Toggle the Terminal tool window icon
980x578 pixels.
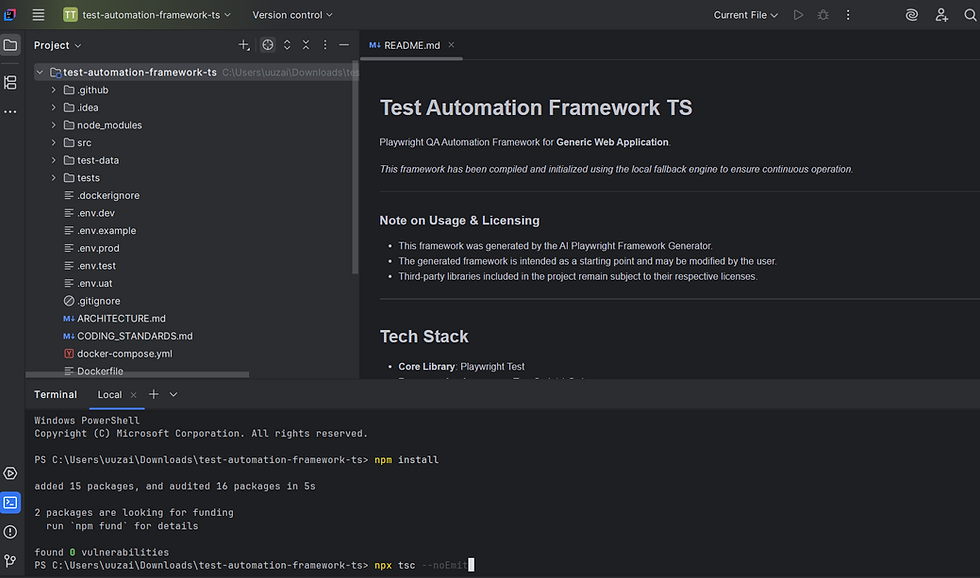(11, 502)
